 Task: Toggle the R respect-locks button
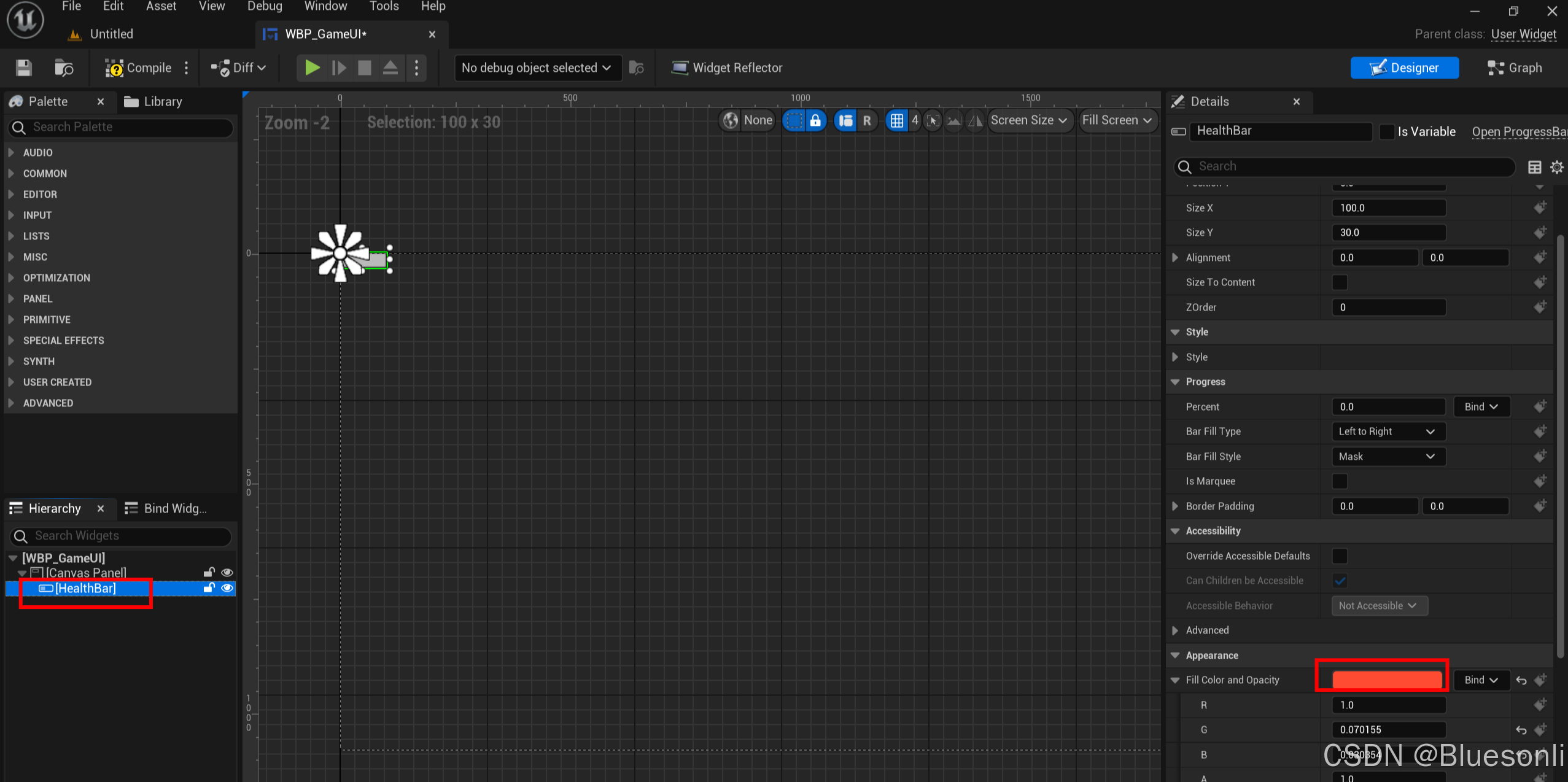867,120
